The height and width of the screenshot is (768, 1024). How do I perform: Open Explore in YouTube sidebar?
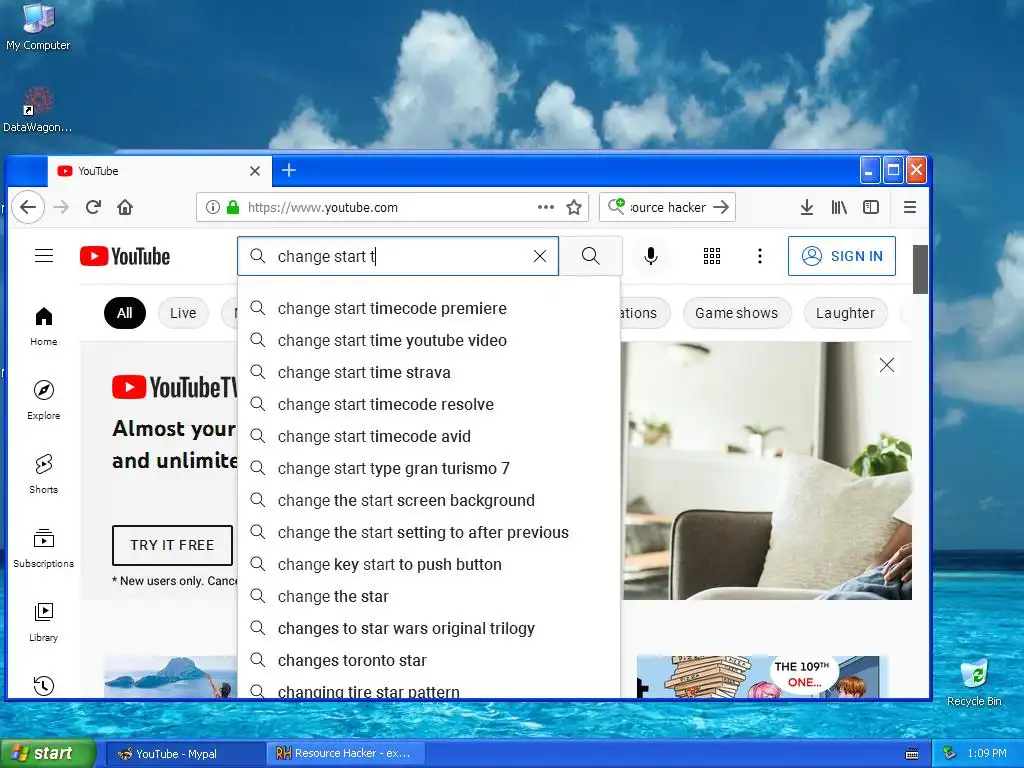pos(44,400)
